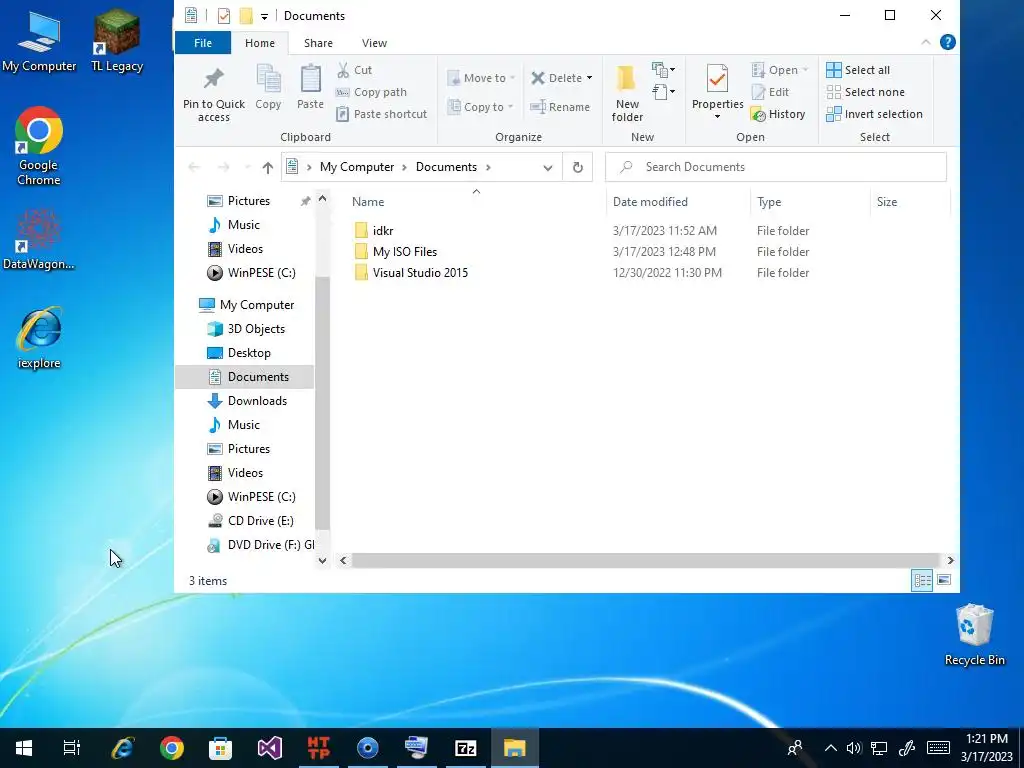Open the Copy to dropdown
The height and width of the screenshot is (768, 1024).
[481, 106]
